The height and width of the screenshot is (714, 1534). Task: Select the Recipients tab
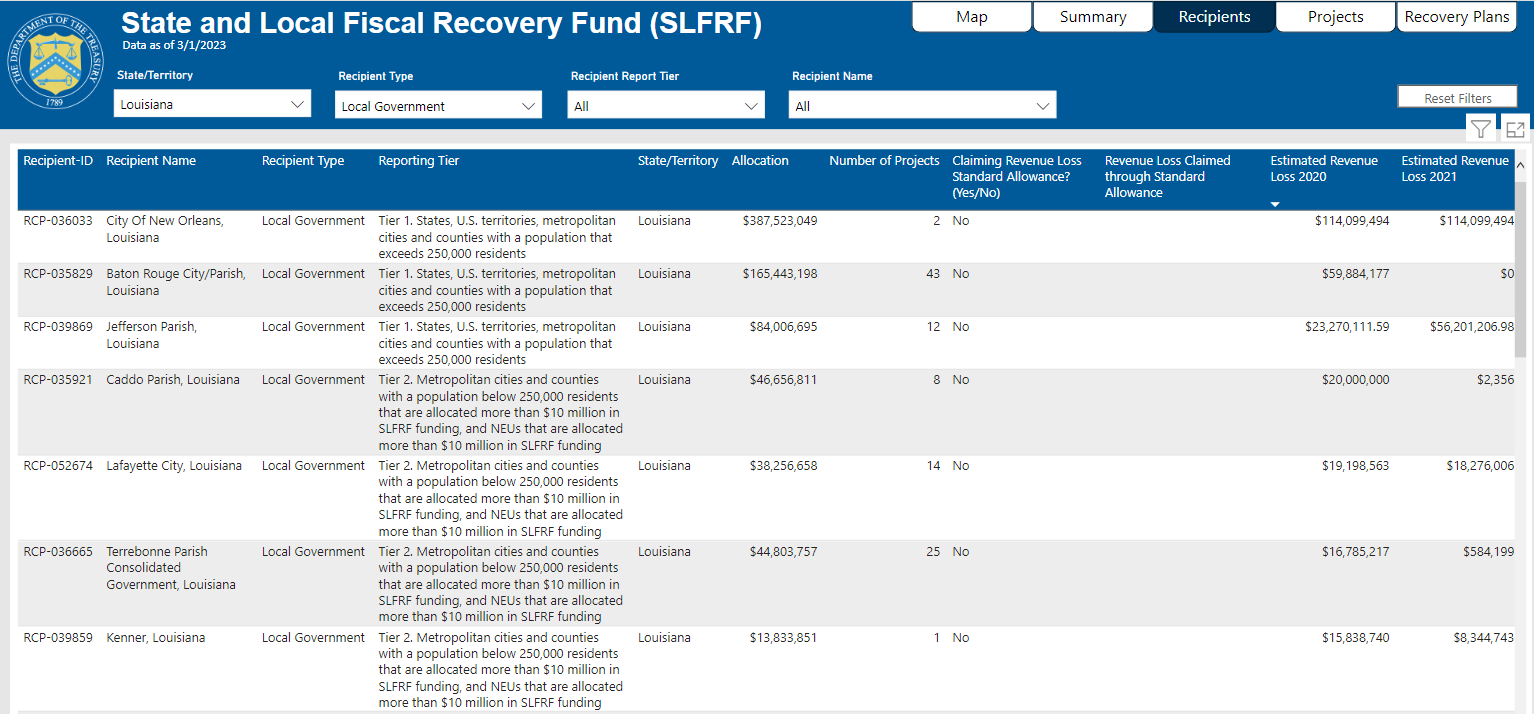[1214, 17]
